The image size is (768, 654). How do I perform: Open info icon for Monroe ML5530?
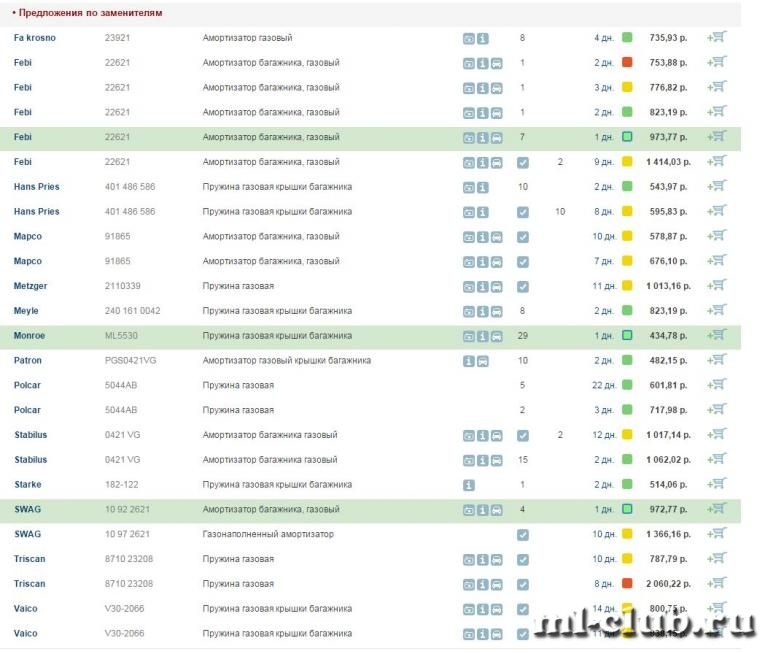point(483,336)
